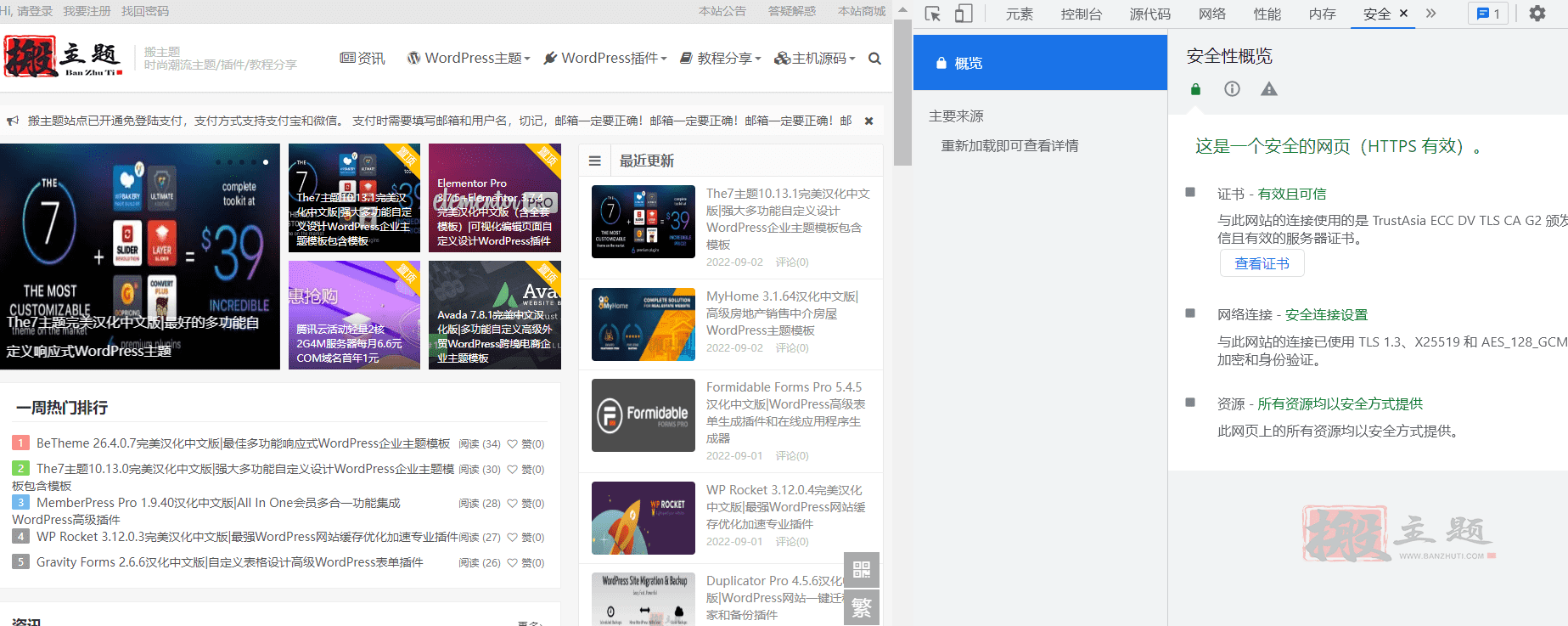The height and width of the screenshot is (626, 1568).
Task: Click the green secure lock icon
Action: [x=1195, y=89]
